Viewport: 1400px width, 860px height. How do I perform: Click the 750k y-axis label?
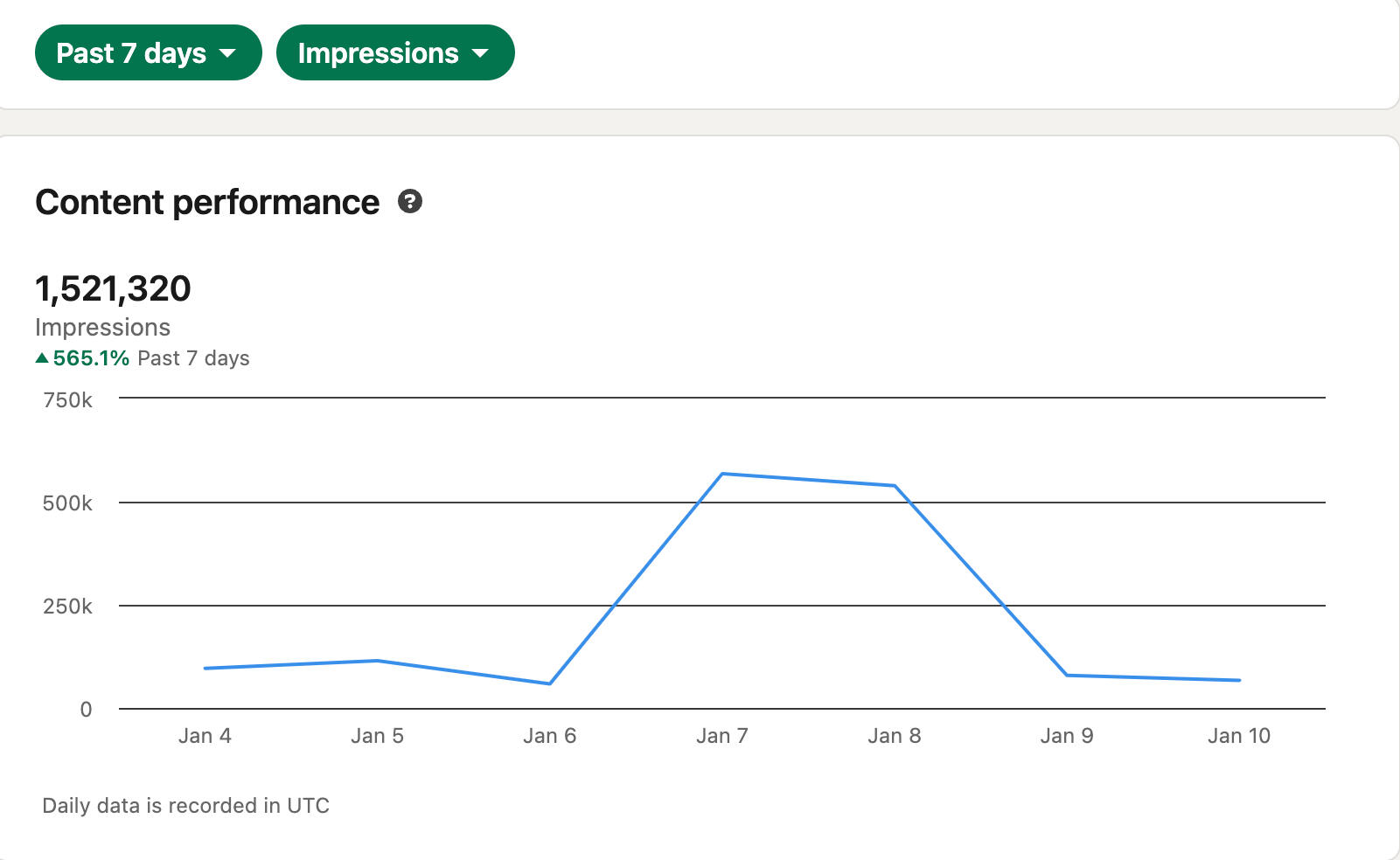67,400
